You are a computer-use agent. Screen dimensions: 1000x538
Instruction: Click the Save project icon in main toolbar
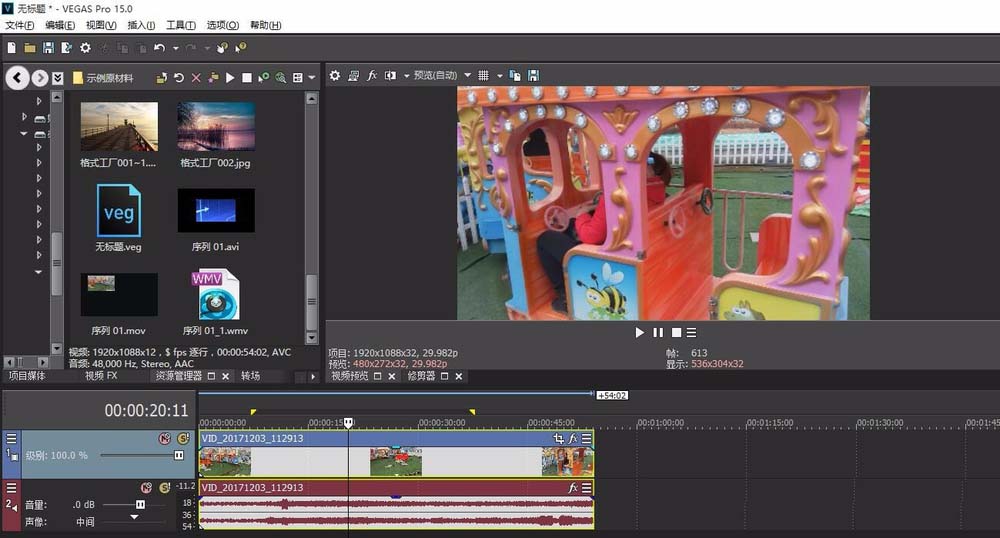coord(47,47)
